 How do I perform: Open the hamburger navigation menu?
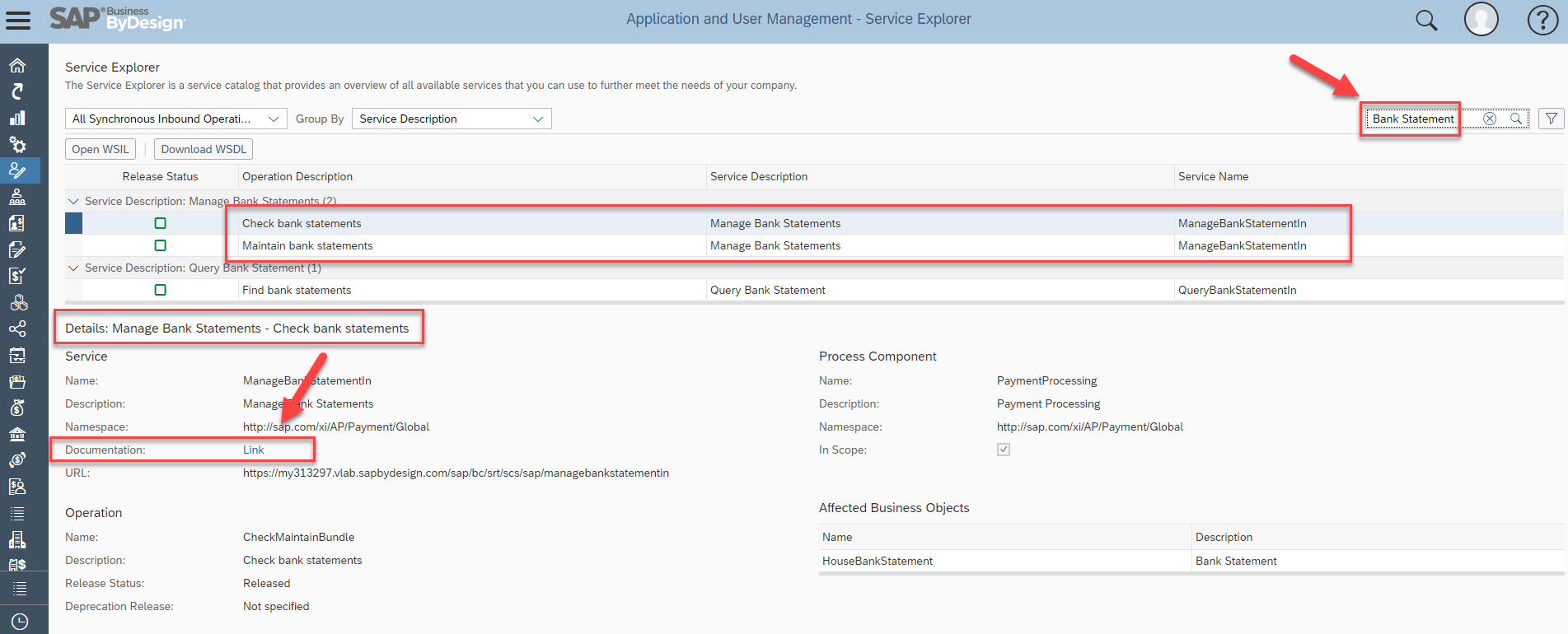(x=18, y=20)
